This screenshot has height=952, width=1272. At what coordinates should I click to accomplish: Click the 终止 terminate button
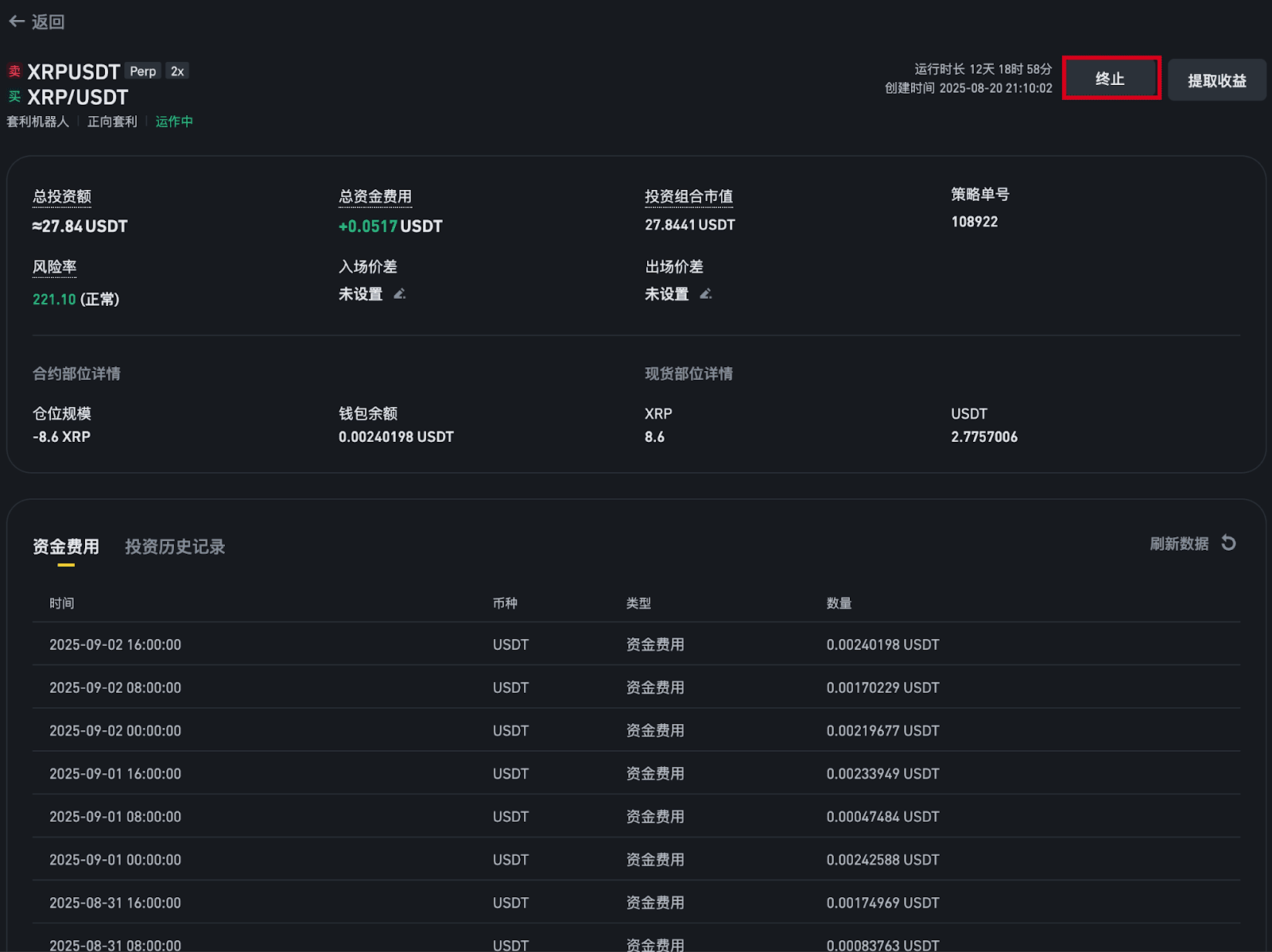point(1111,79)
